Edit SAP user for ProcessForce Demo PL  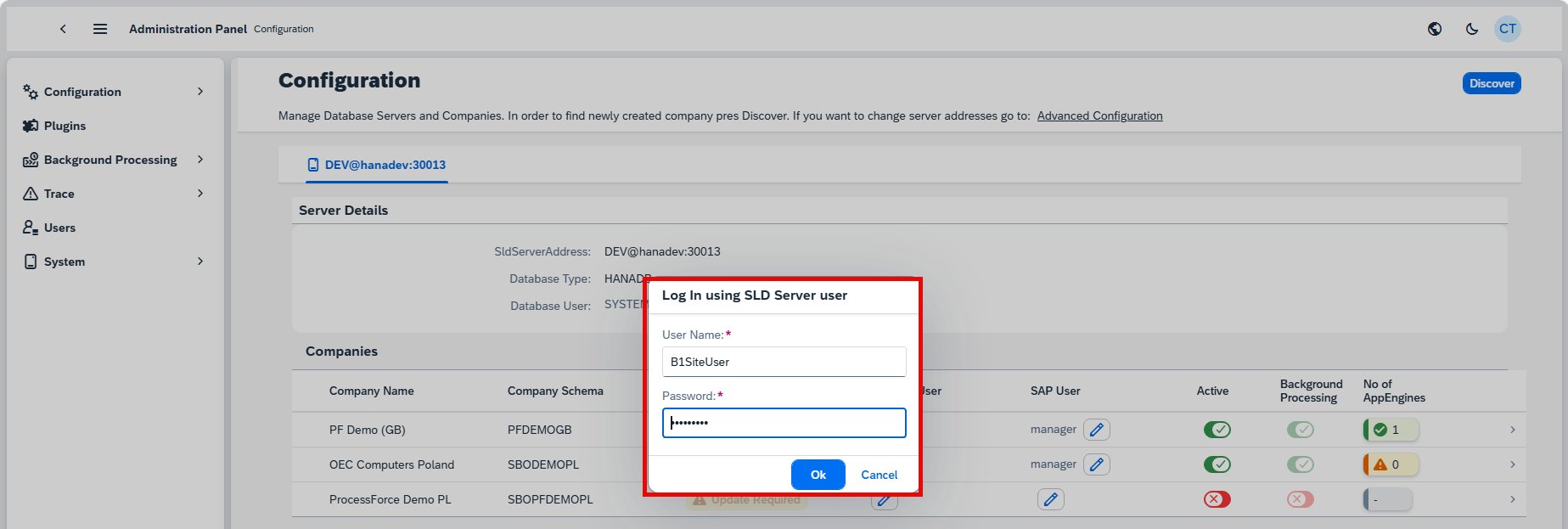pyautogui.click(x=1051, y=499)
